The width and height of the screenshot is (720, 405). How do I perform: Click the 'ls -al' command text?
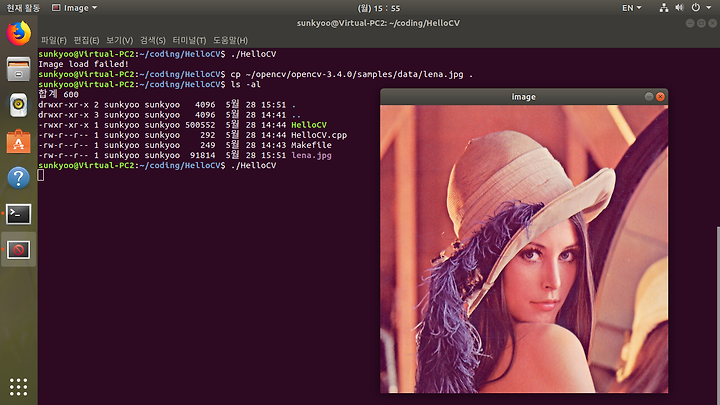[x=245, y=84]
